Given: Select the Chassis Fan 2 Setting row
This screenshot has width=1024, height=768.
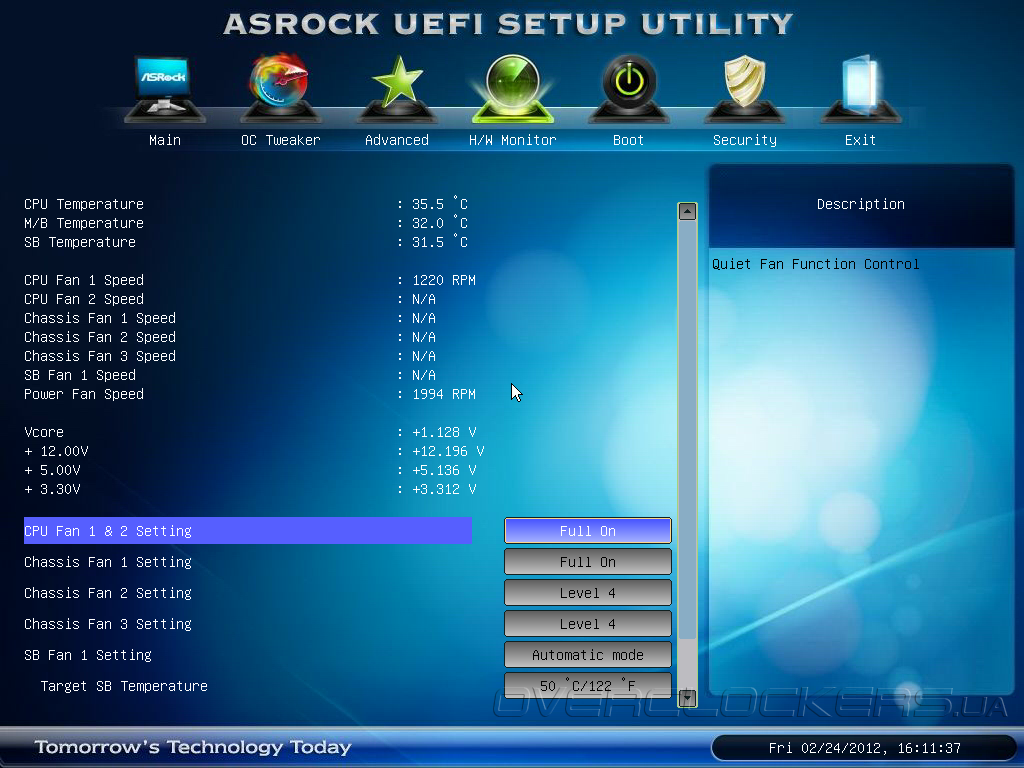Looking at the screenshot, I should pyautogui.click(x=248, y=593).
